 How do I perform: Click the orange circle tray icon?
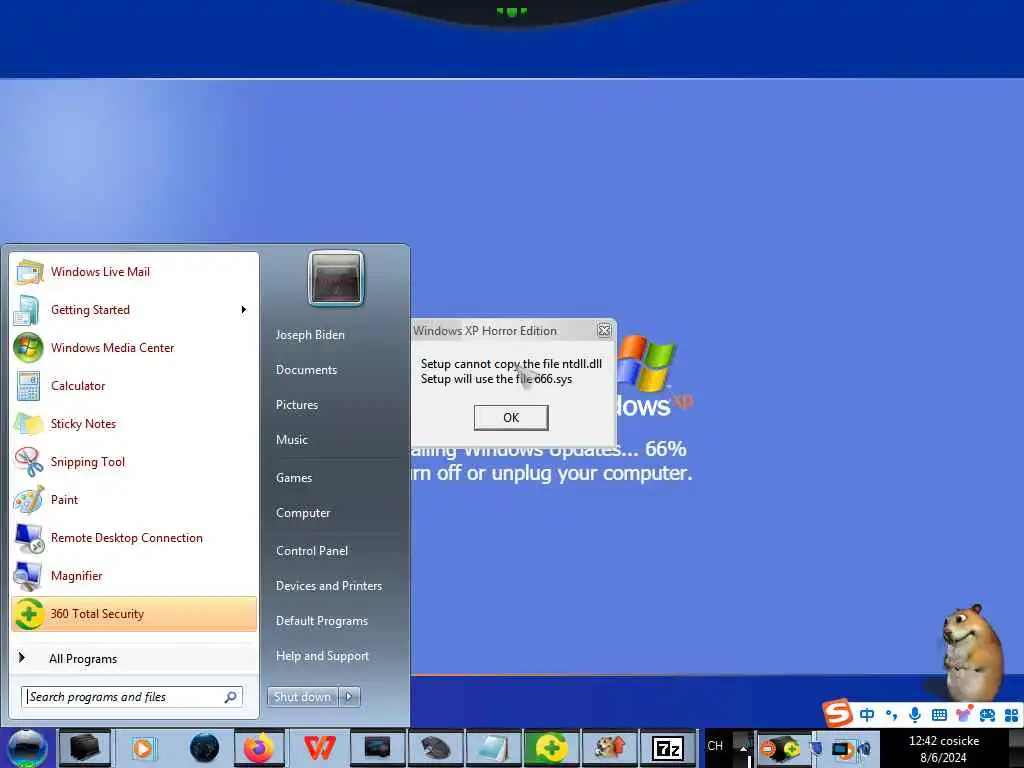[768, 748]
